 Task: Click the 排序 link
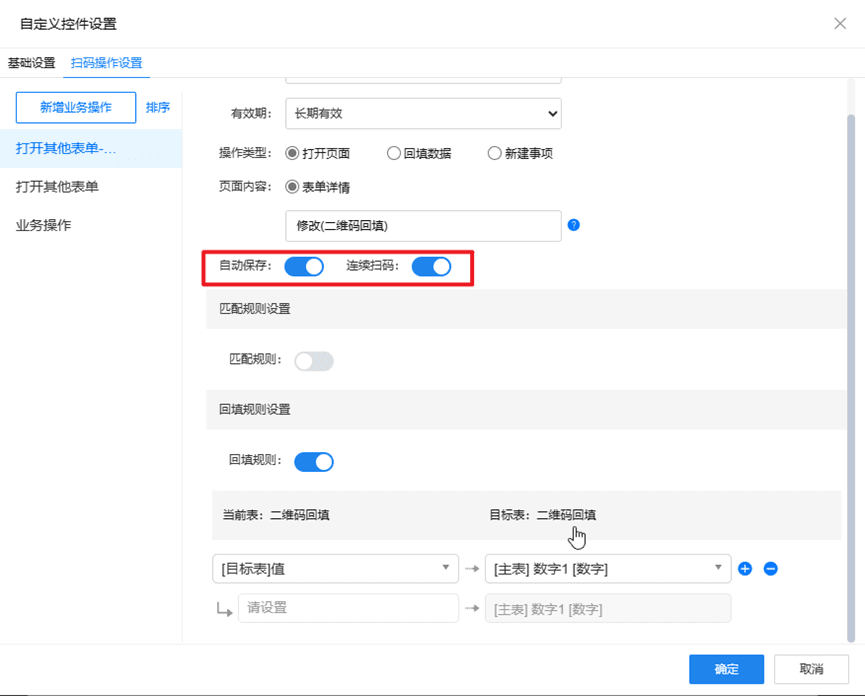click(158, 108)
